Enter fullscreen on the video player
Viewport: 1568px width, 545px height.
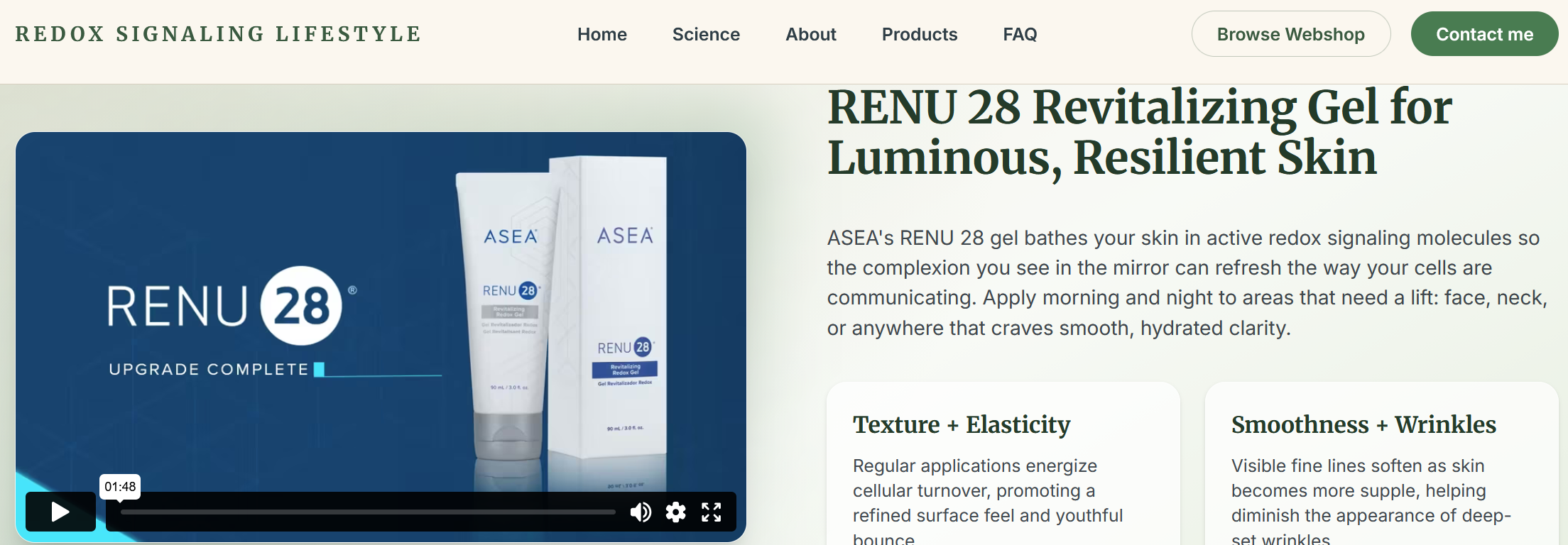[712, 512]
